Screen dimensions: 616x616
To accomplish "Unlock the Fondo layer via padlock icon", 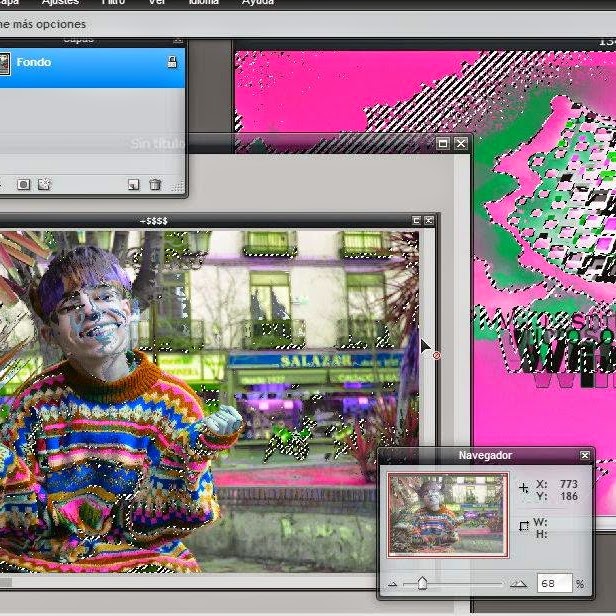I will (172, 63).
